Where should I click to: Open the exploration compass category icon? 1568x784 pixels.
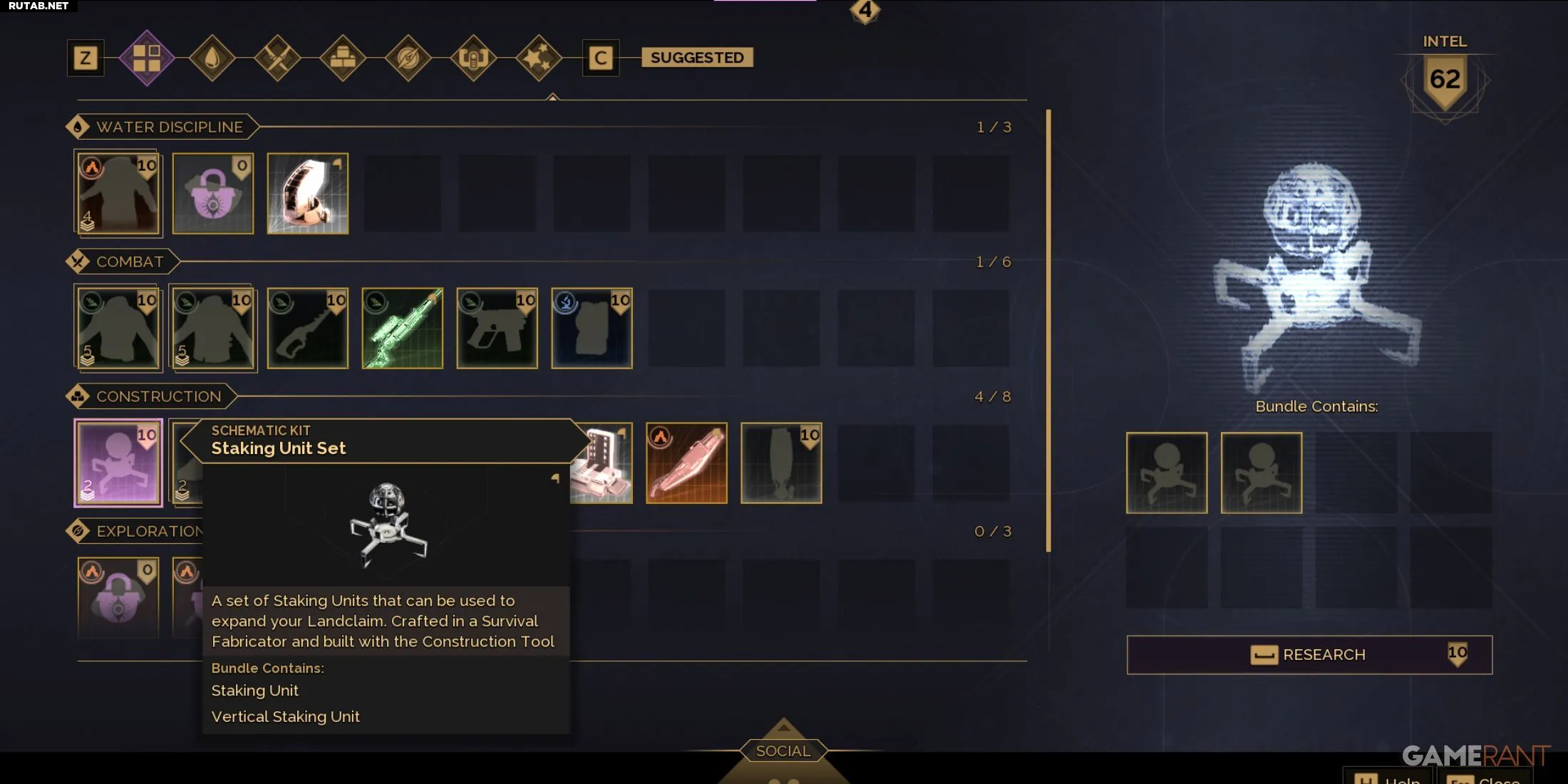408,58
